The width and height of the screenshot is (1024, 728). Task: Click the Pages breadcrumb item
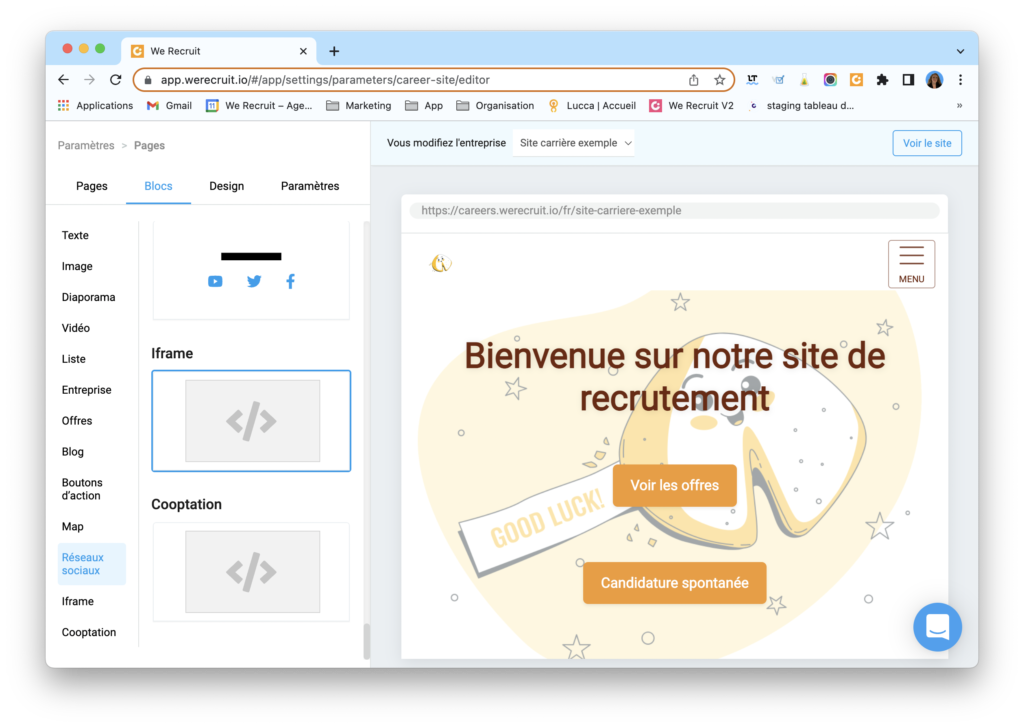click(149, 146)
